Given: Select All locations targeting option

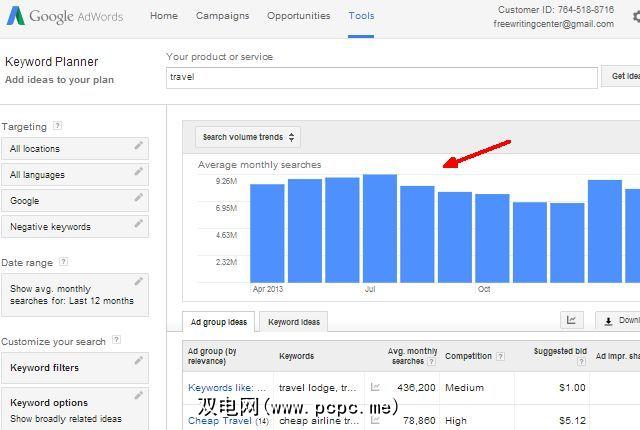Looking at the screenshot, I should click(75, 149).
